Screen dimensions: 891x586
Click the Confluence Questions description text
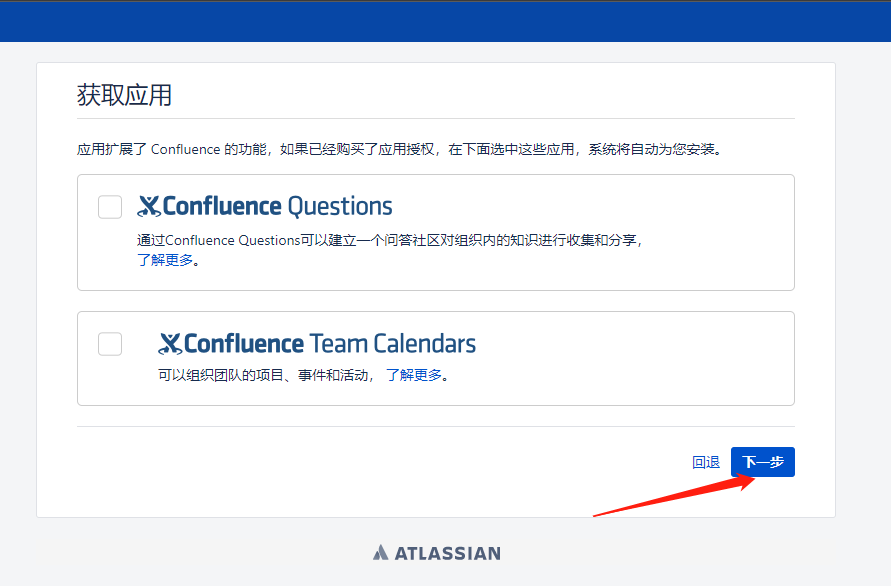(x=390, y=240)
